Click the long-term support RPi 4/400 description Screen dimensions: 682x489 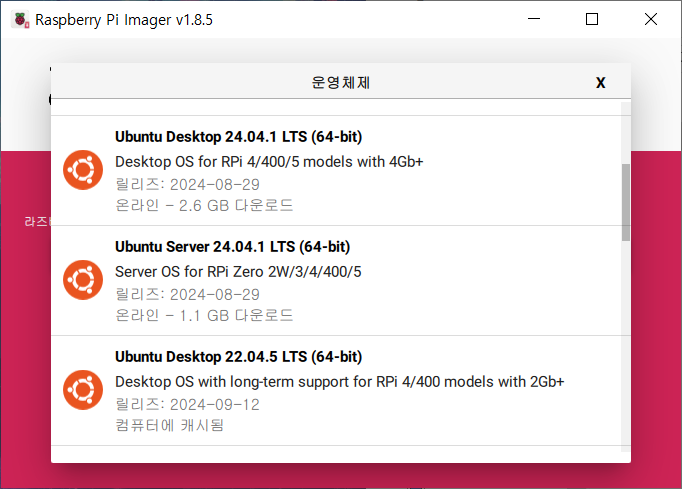click(x=339, y=382)
